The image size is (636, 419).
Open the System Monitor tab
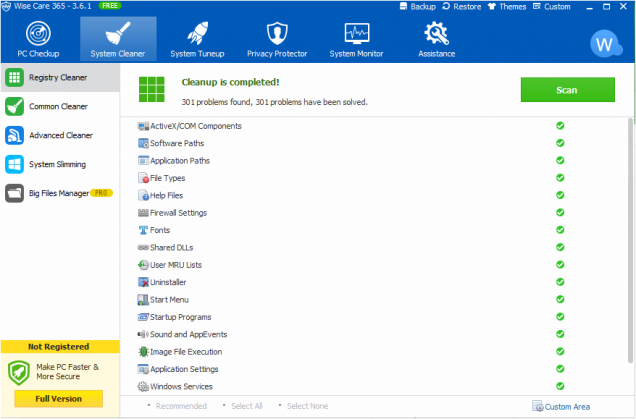(356, 39)
